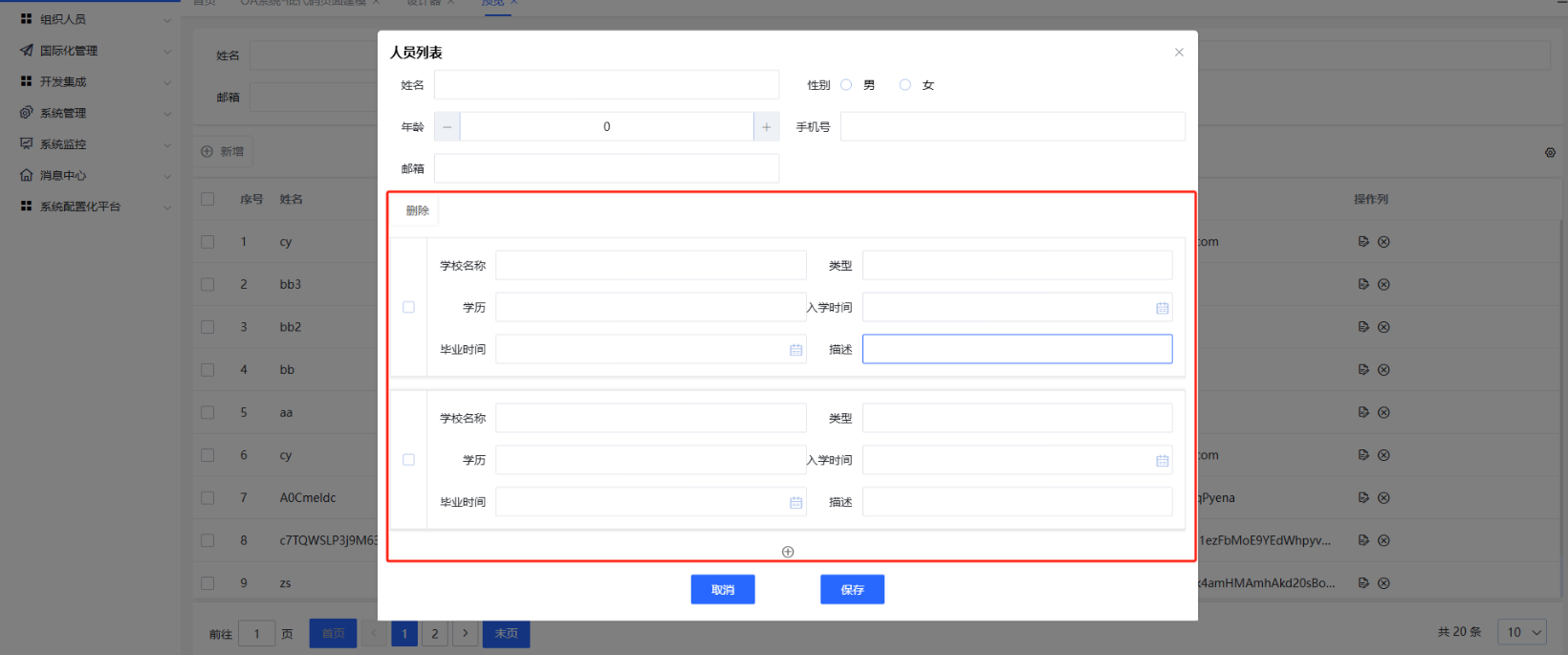Click the plus icon to add education row

(788, 552)
